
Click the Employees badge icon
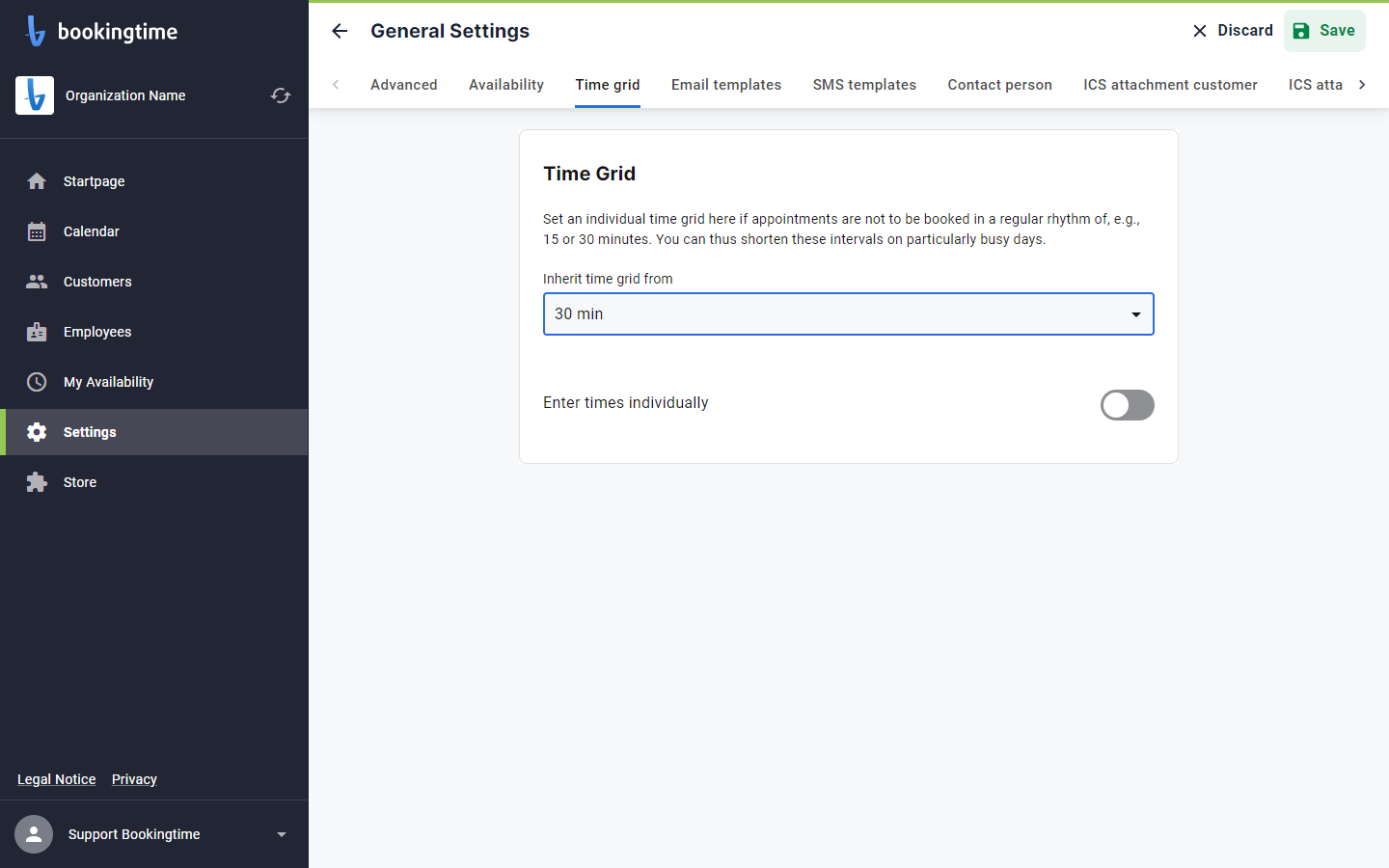pos(37,332)
